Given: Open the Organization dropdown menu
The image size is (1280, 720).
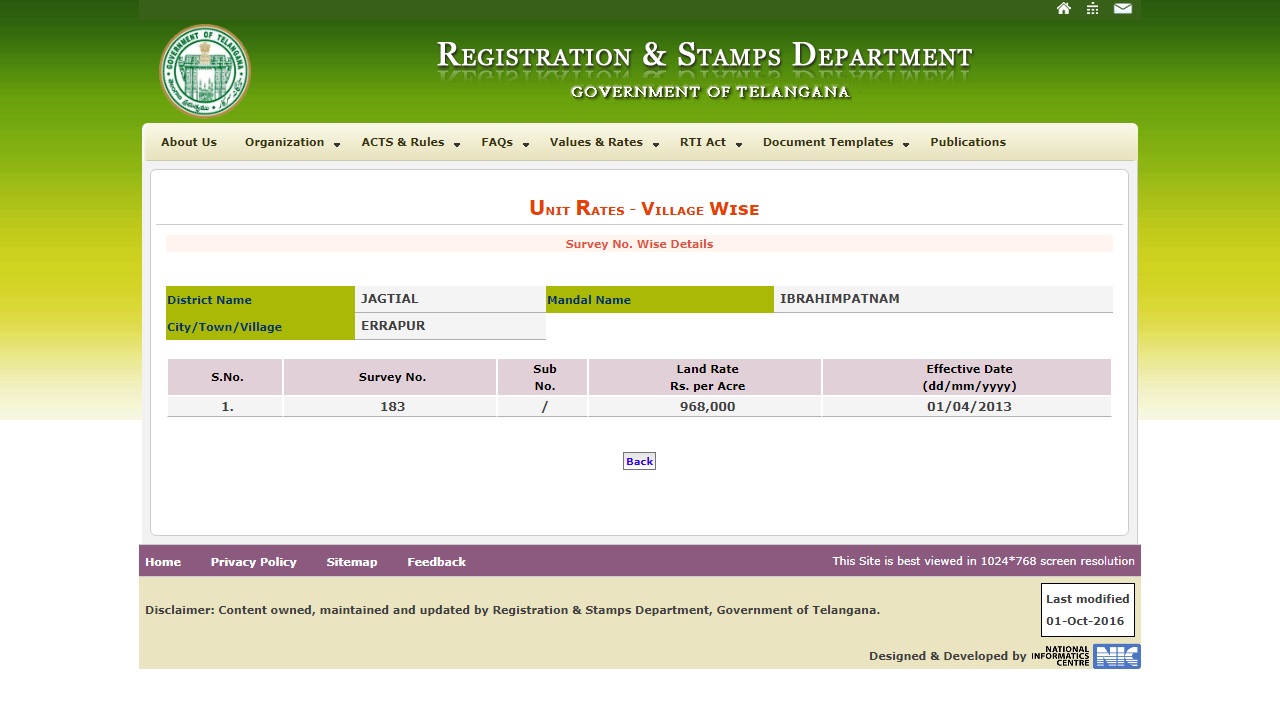Looking at the screenshot, I should (x=285, y=142).
